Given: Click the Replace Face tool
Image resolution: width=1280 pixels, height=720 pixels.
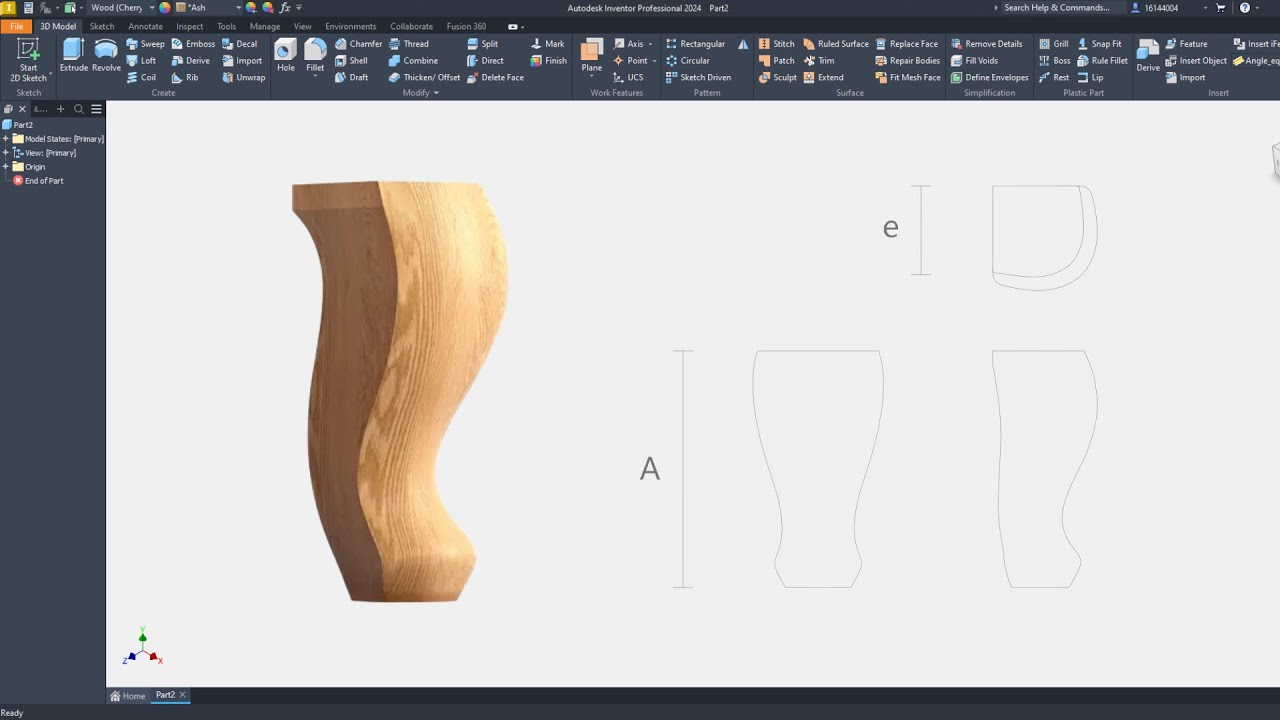Looking at the screenshot, I should (907, 44).
